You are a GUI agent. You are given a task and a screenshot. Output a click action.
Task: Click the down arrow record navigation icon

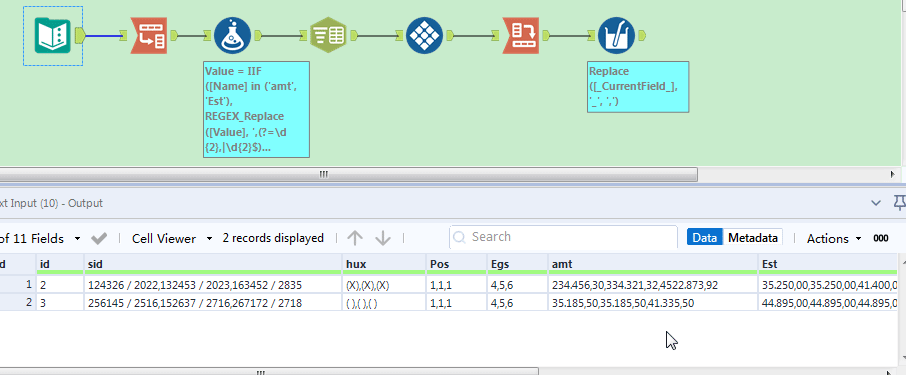(x=383, y=238)
